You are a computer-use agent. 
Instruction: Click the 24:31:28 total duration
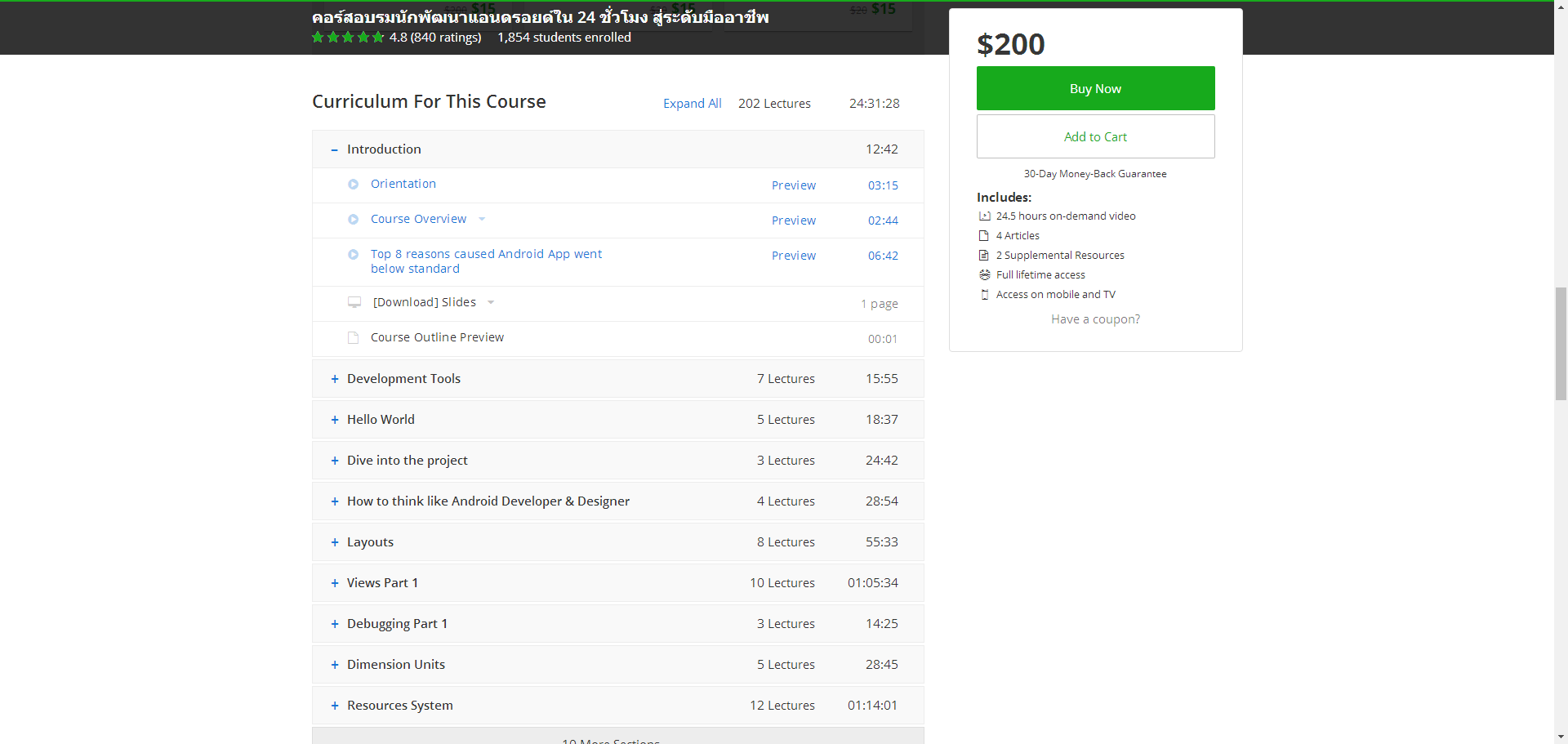[x=874, y=104]
